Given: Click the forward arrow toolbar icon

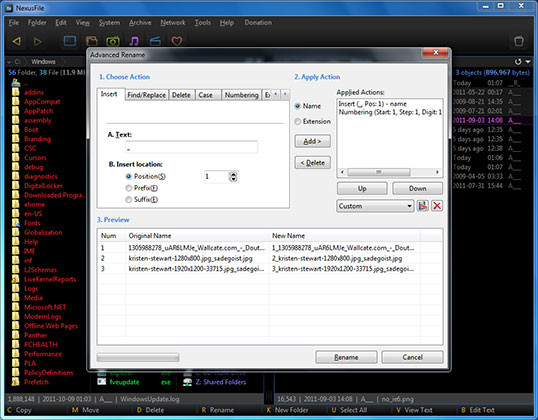Looking at the screenshot, I should [x=37, y=42].
